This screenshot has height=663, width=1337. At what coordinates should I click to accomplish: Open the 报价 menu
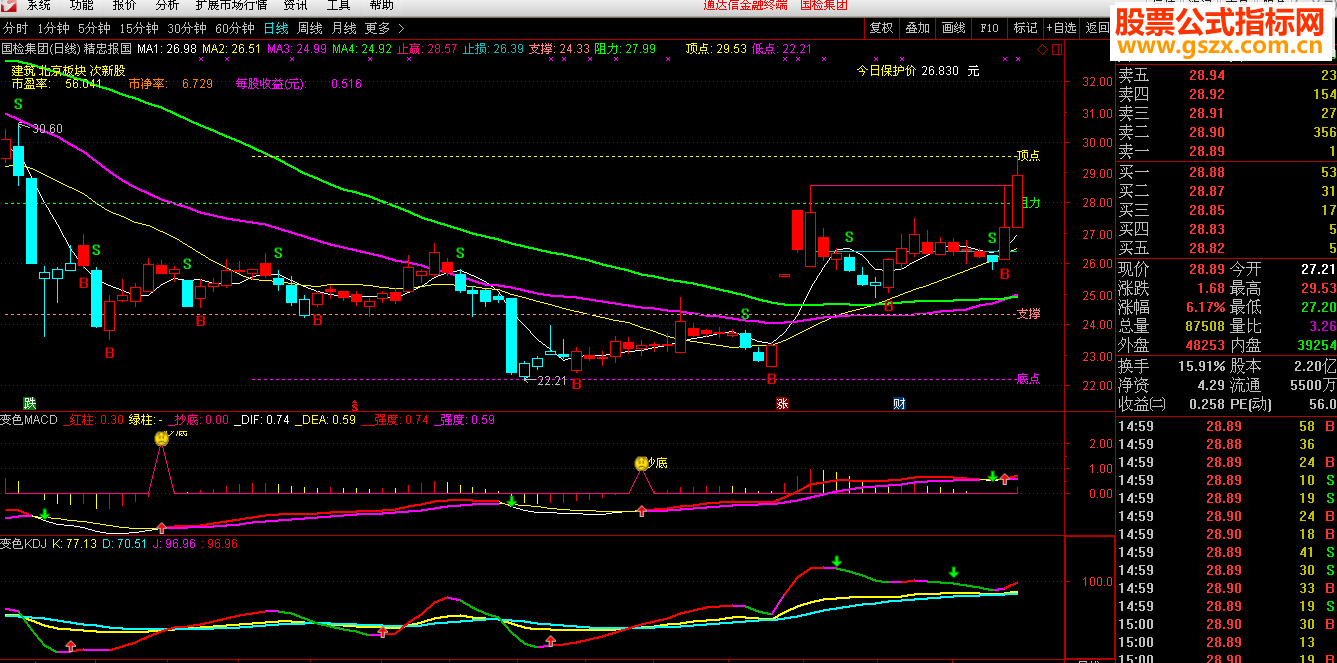124,5
